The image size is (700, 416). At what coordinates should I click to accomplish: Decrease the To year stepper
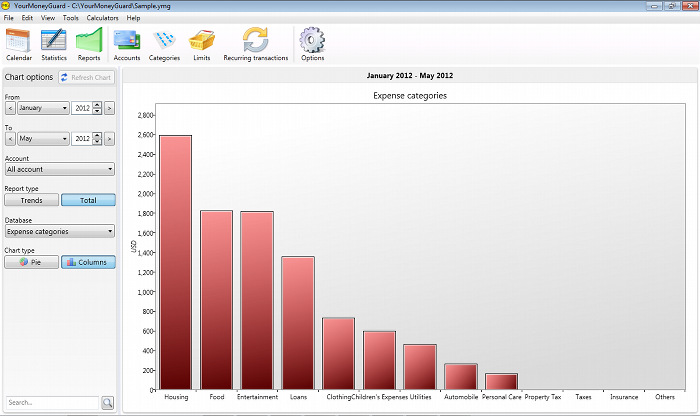pos(97,141)
